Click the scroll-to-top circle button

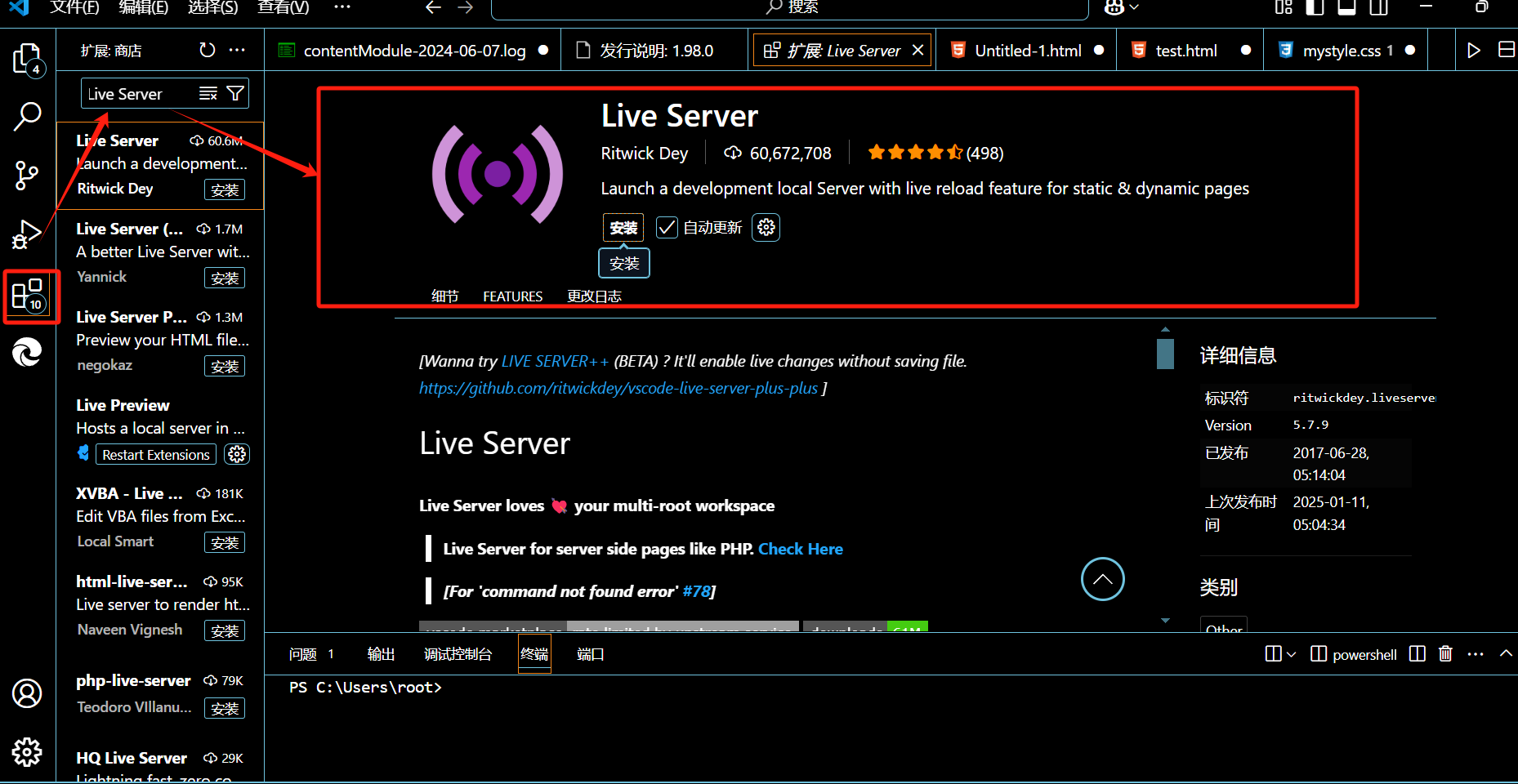1102,579
